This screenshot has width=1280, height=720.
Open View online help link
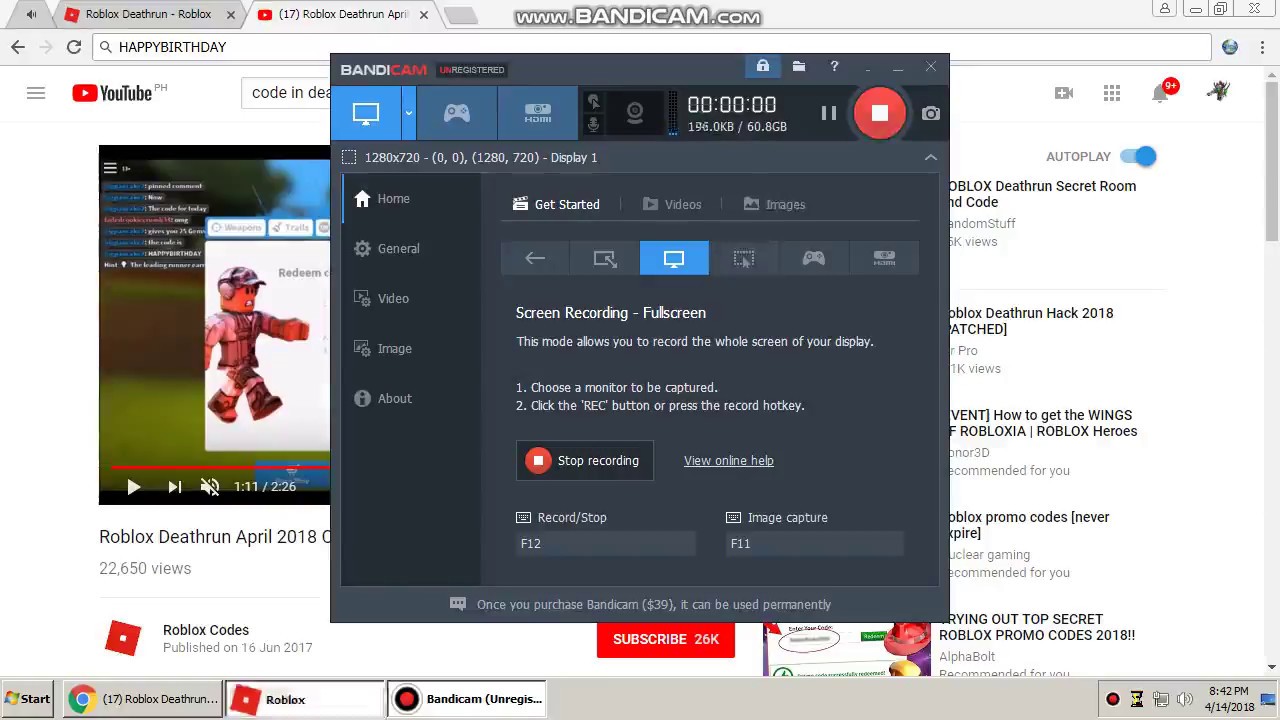[x=728, y=460]
